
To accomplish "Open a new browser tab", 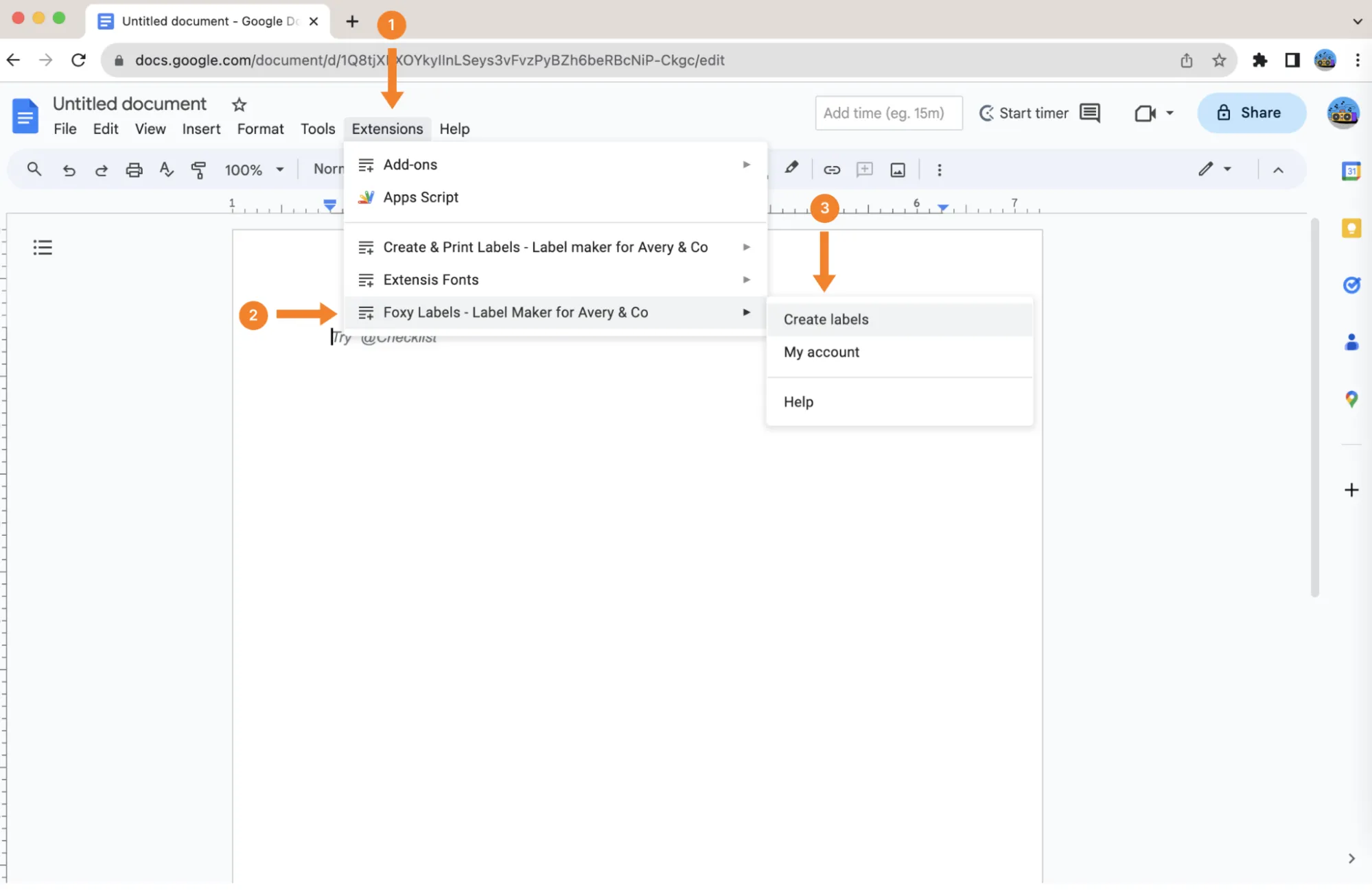I will 352,21.
